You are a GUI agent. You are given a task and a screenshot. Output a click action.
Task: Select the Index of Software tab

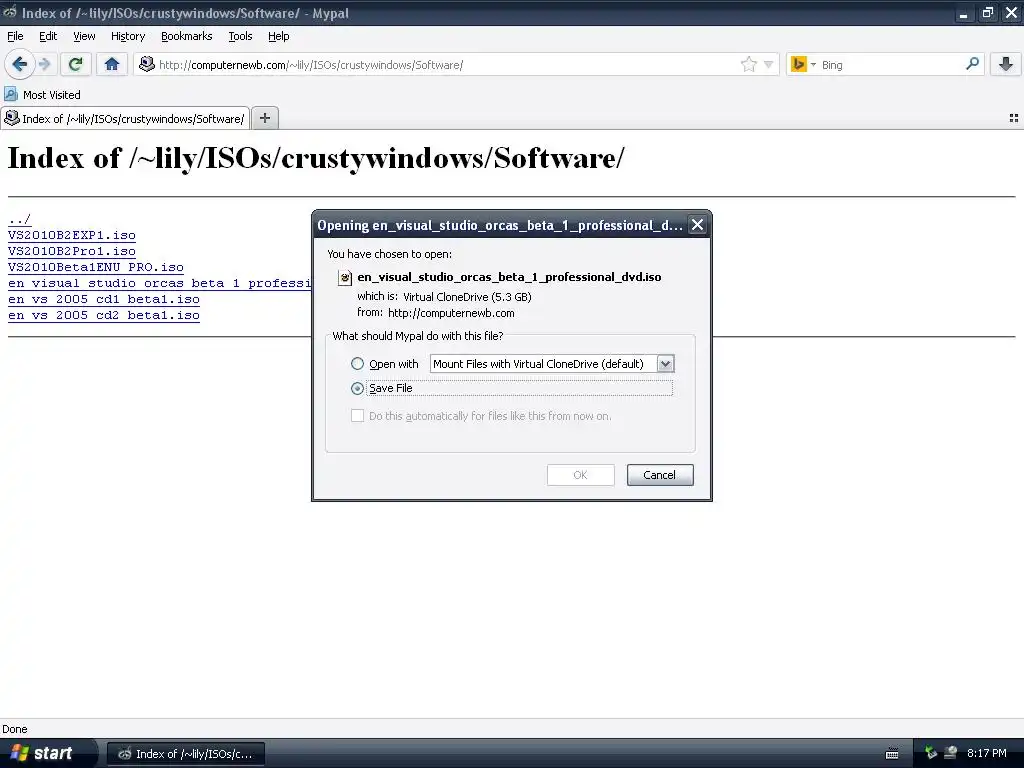(125, 118)
